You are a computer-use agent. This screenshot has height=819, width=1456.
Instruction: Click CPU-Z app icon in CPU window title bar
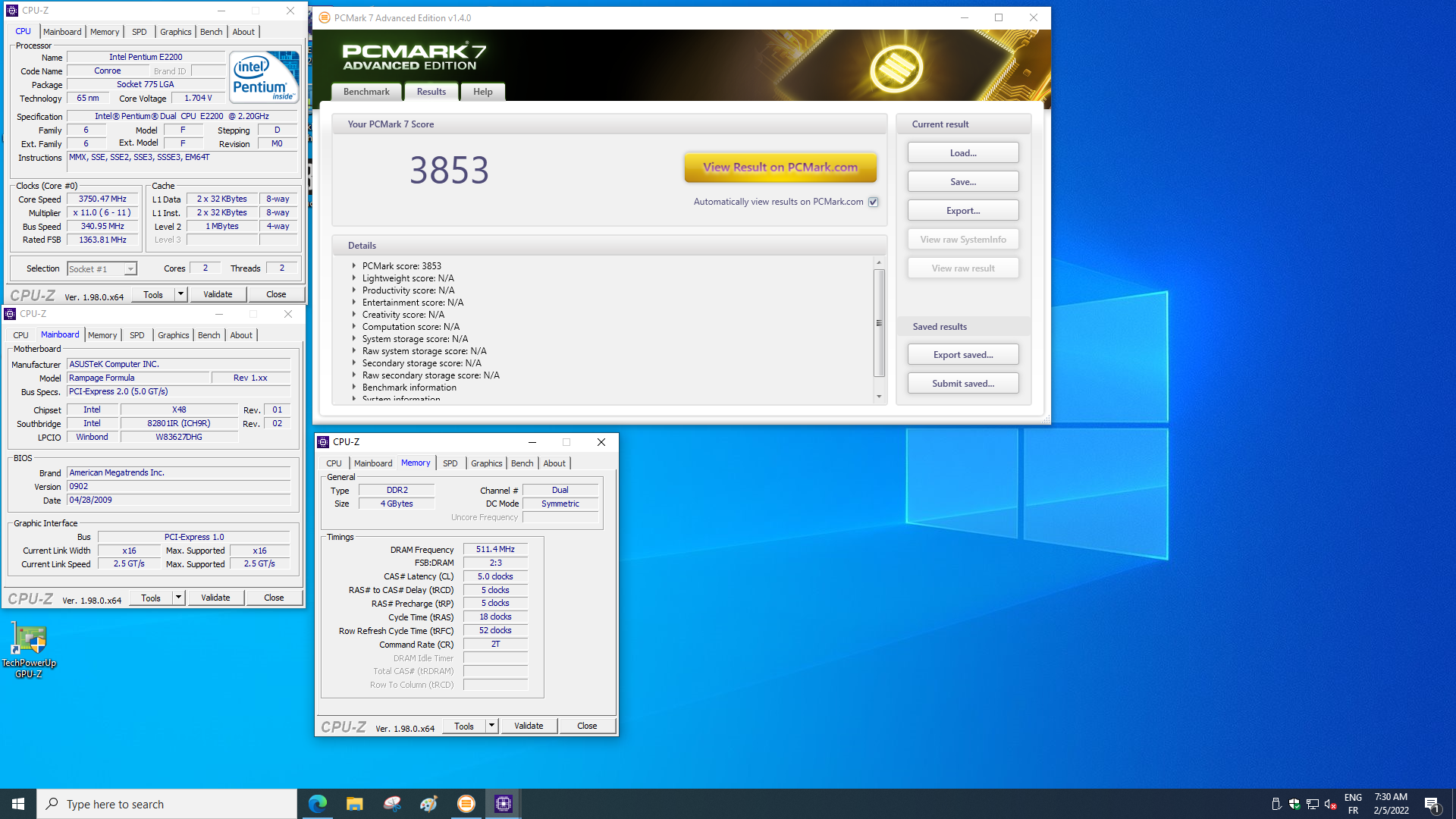click(12, 11)
